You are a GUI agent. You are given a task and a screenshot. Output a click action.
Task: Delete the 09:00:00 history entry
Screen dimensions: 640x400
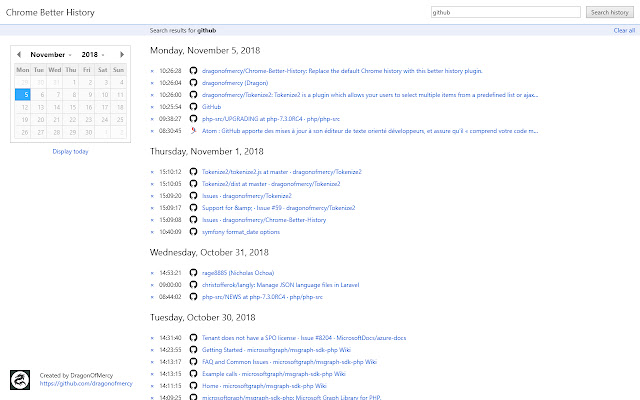coord(152,285)
